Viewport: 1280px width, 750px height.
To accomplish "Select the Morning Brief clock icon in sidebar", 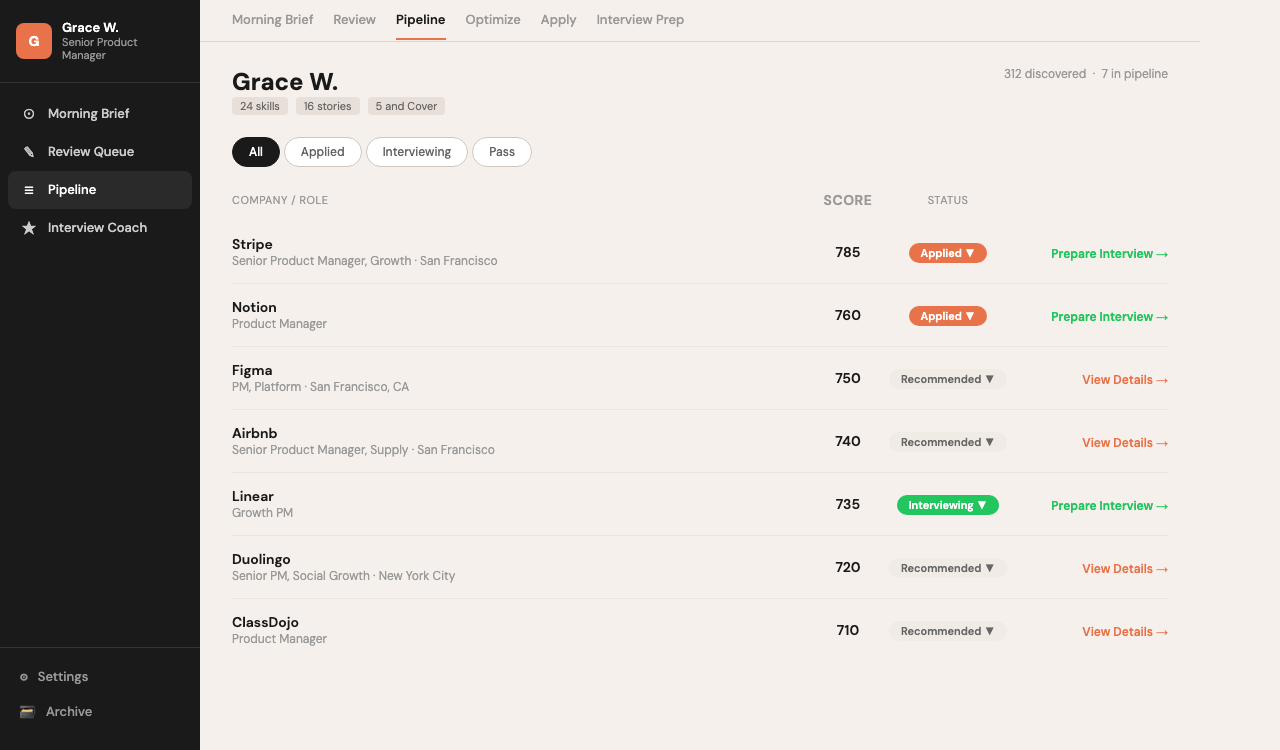I will [30, 113].
